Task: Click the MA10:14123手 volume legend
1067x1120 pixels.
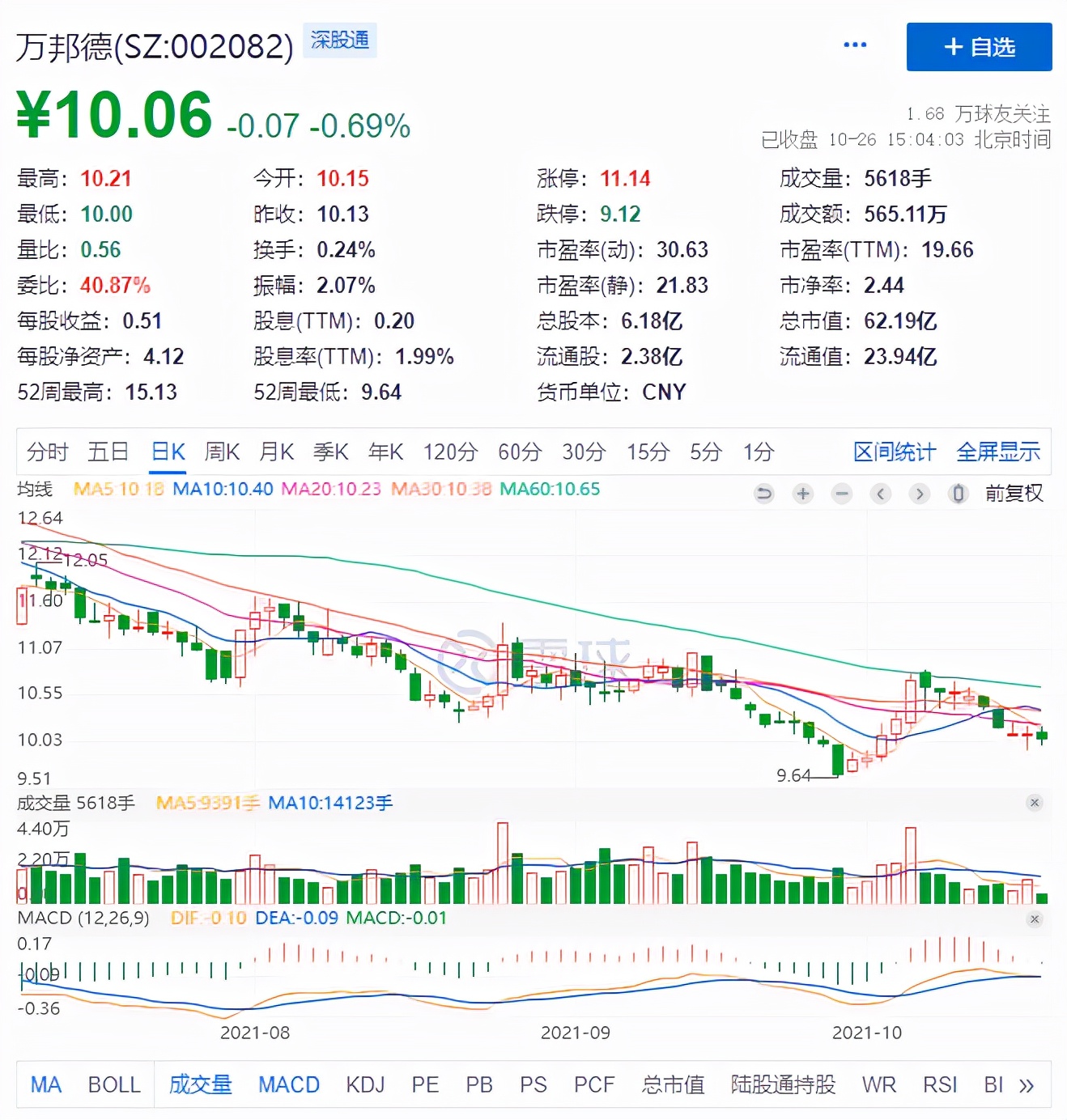Action: click(x=330, y=803)
